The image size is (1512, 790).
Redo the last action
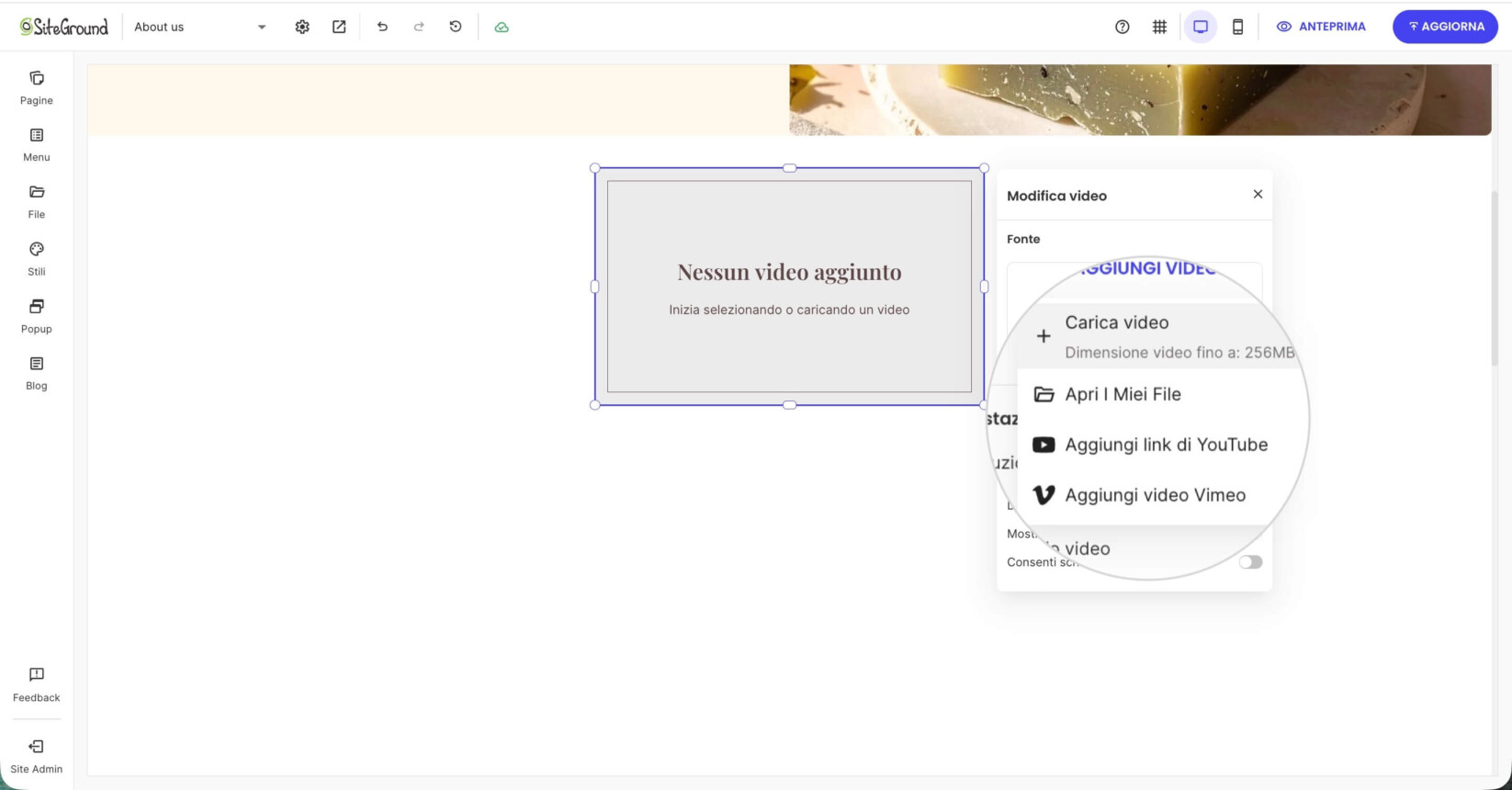[419, 27]
